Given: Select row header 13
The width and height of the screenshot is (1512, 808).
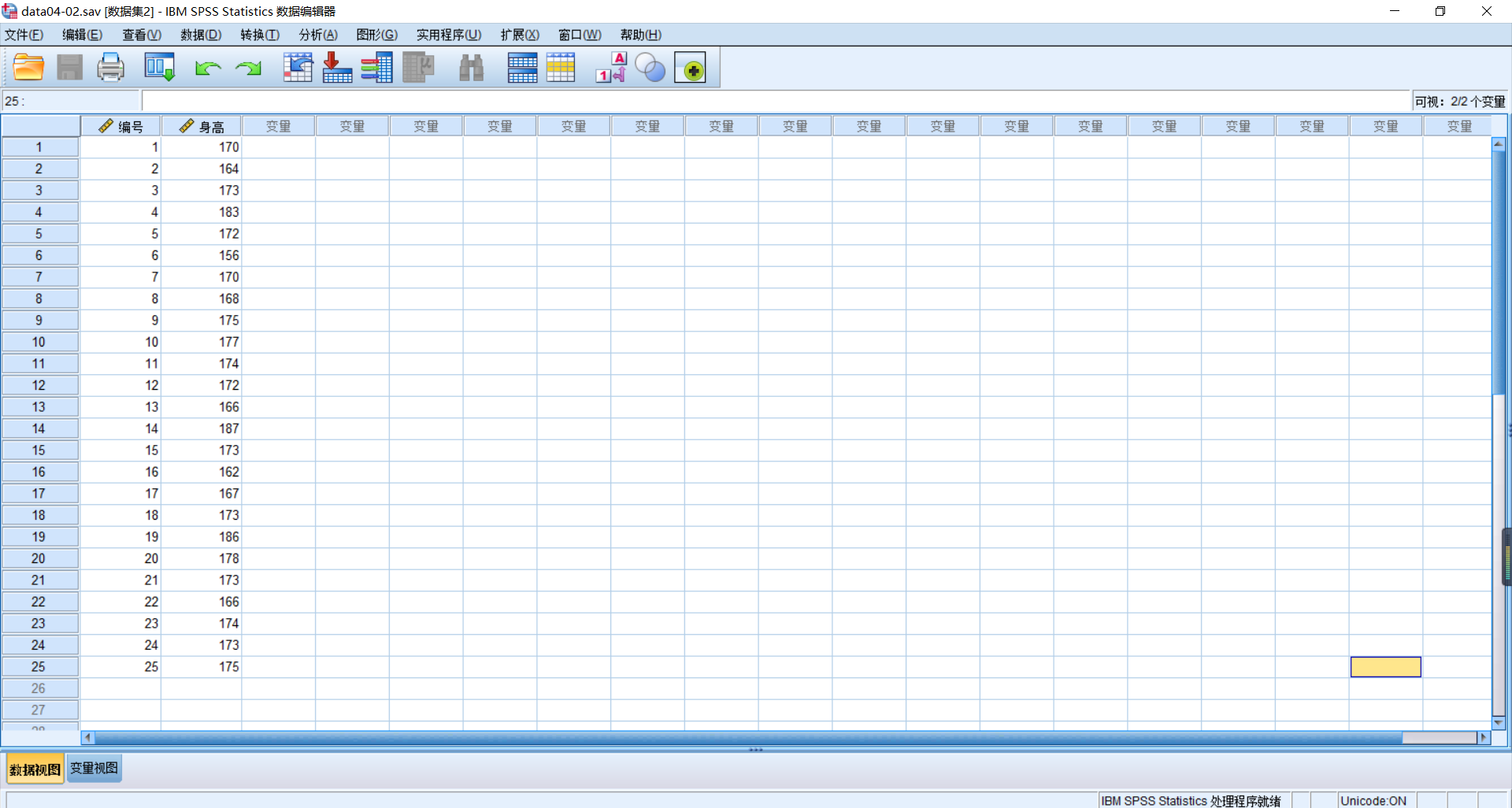Looking at the screenshot, I should click(39, 407).
